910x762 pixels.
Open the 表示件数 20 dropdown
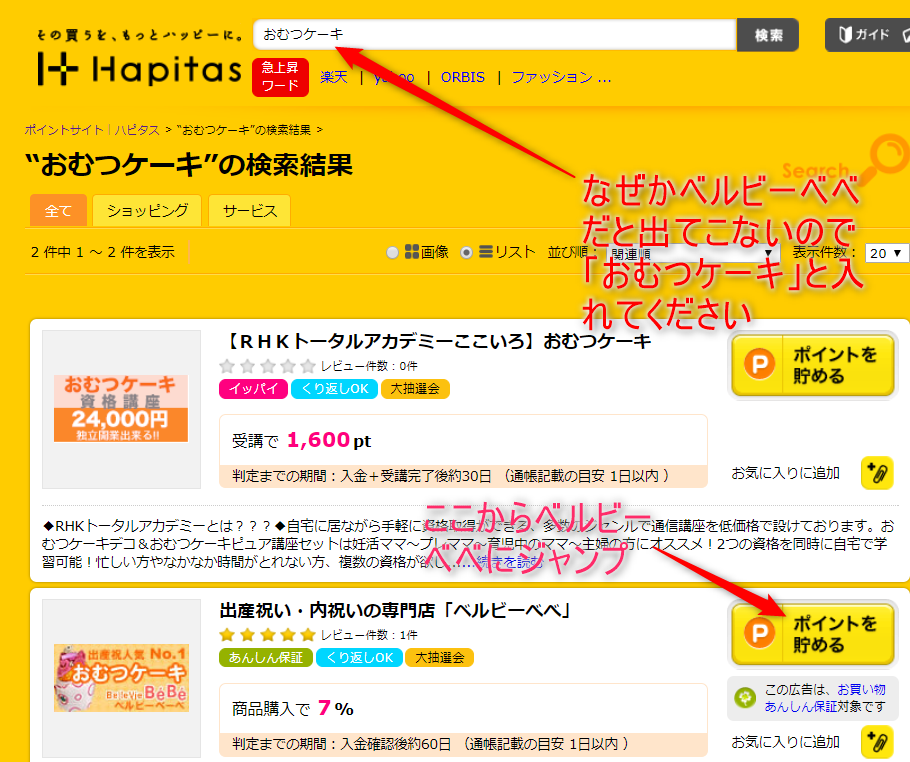(886, 253)
